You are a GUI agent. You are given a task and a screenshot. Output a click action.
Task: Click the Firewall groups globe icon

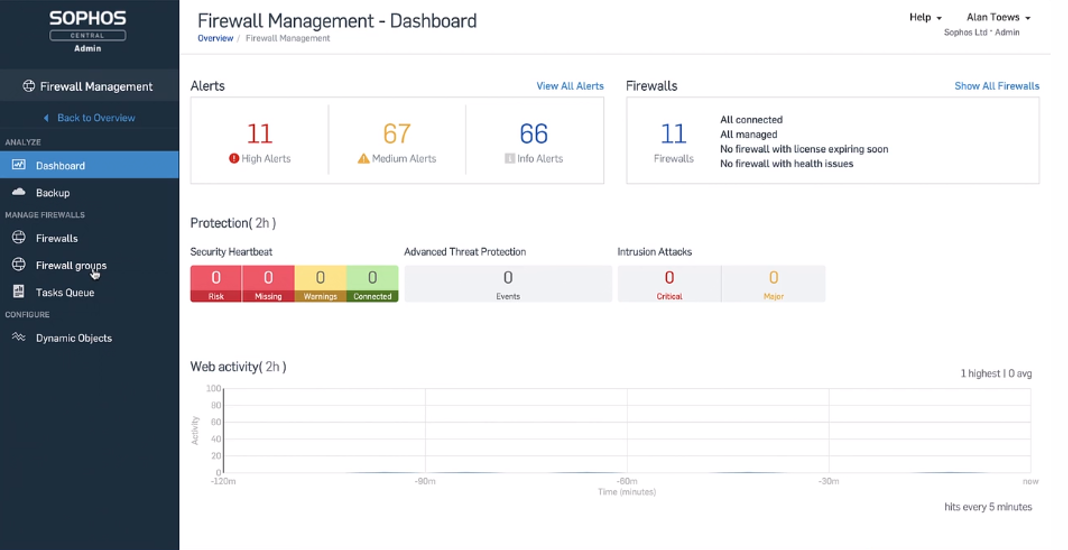[x=18, y=265]
